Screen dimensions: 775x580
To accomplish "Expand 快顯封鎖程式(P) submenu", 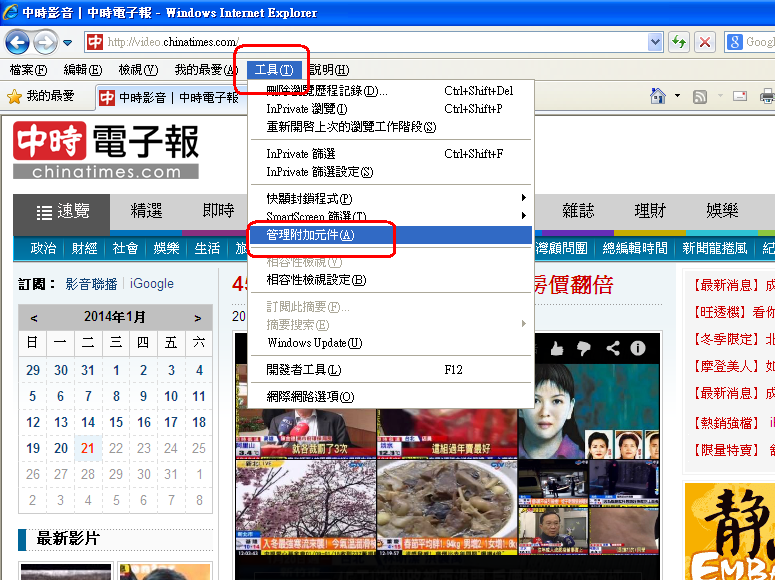I will 390,198.
